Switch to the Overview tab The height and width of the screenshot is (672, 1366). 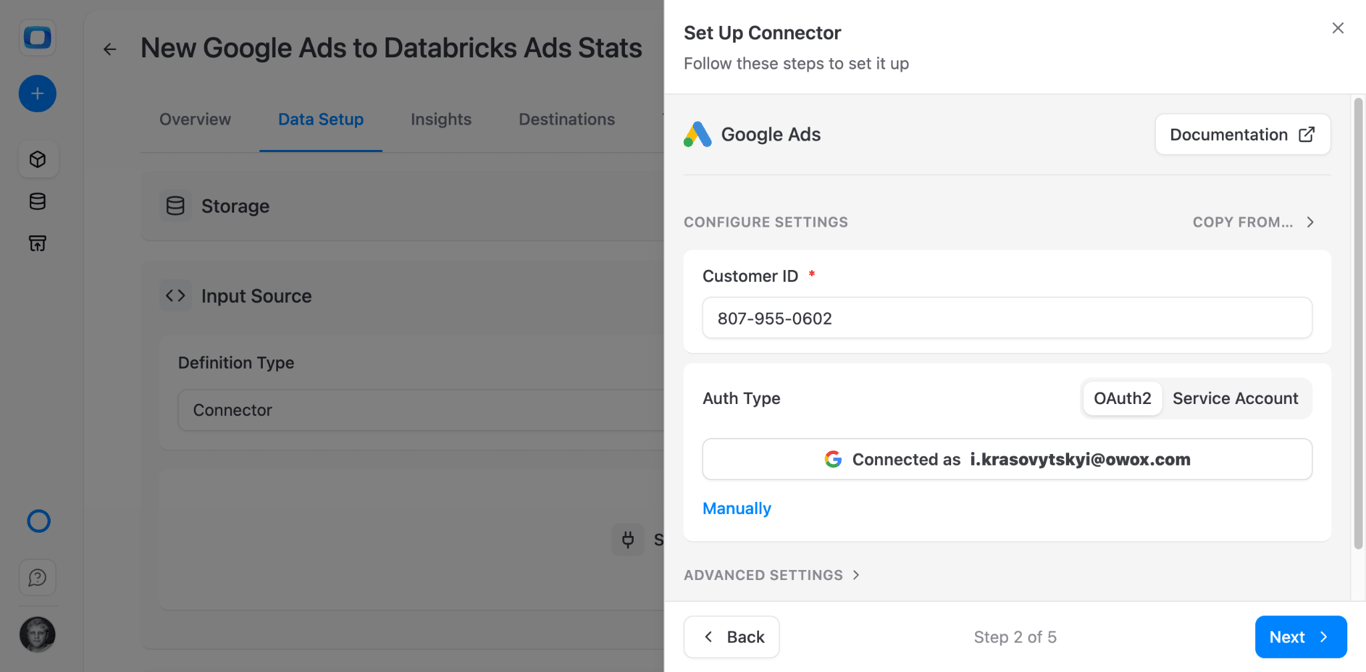click(195, 119)
